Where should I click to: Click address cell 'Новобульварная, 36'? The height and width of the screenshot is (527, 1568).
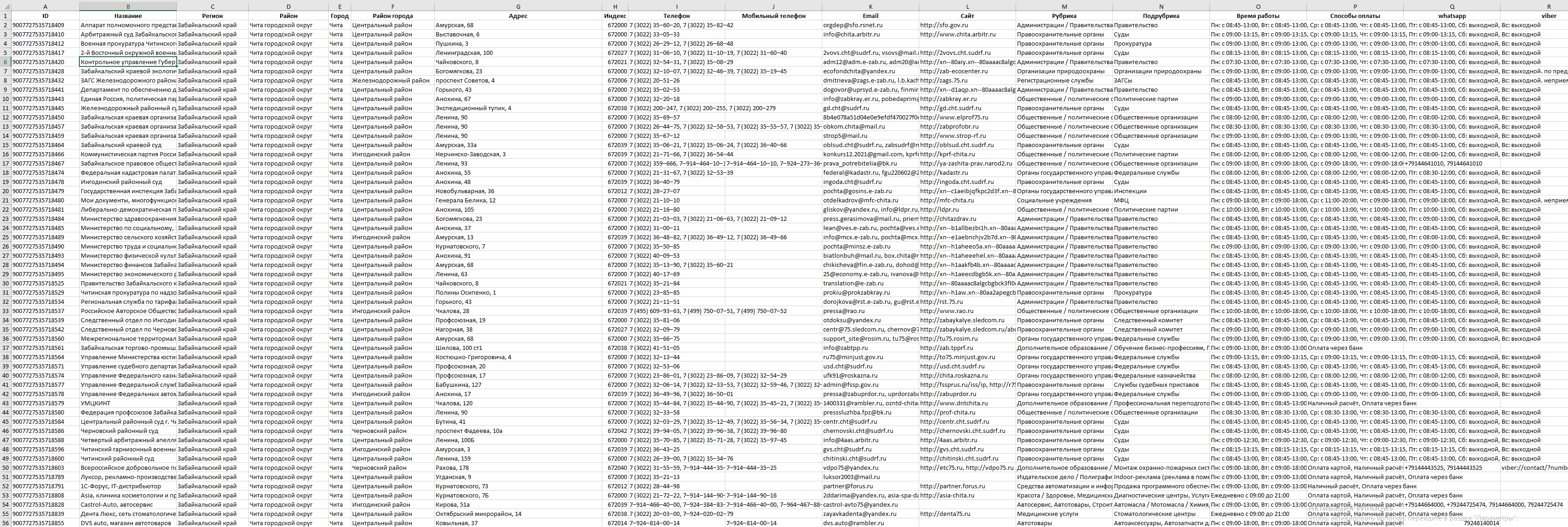518,191
